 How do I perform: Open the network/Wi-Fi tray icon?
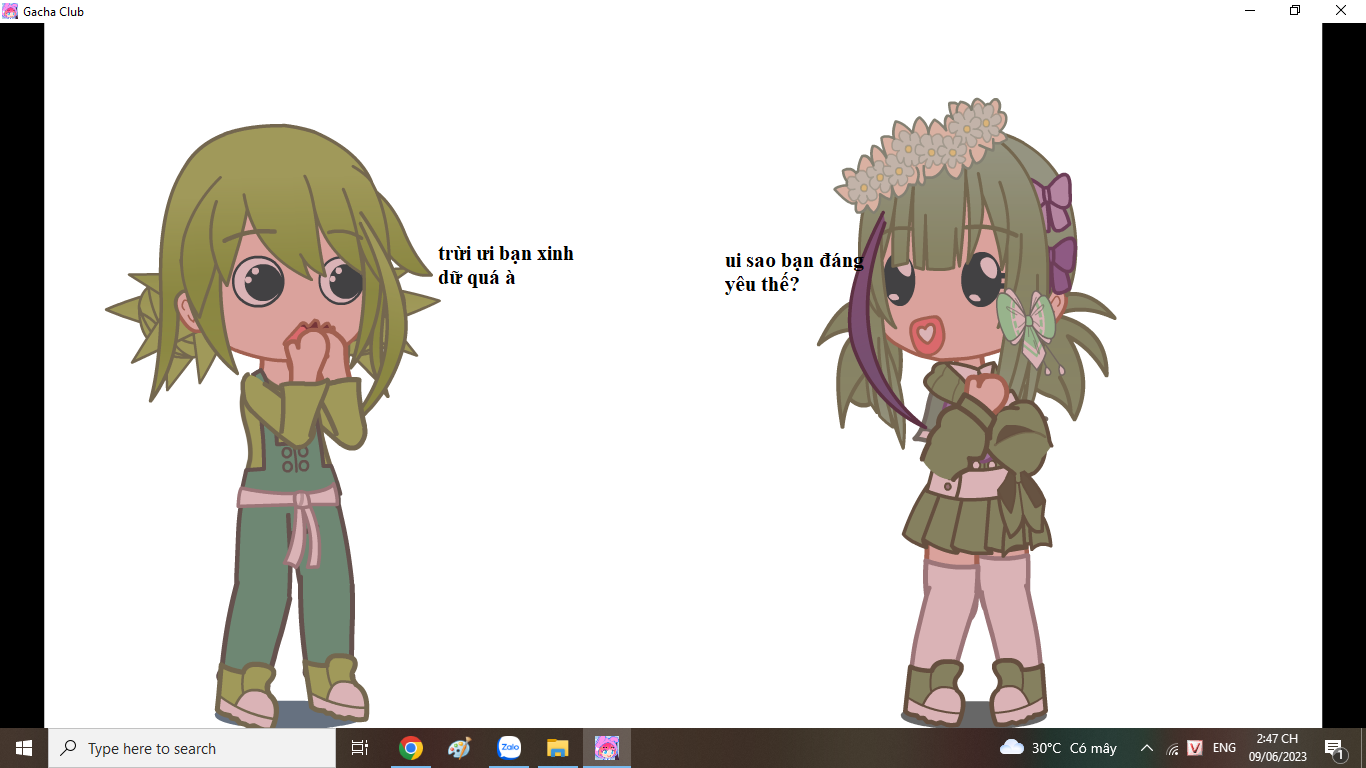1172,748
